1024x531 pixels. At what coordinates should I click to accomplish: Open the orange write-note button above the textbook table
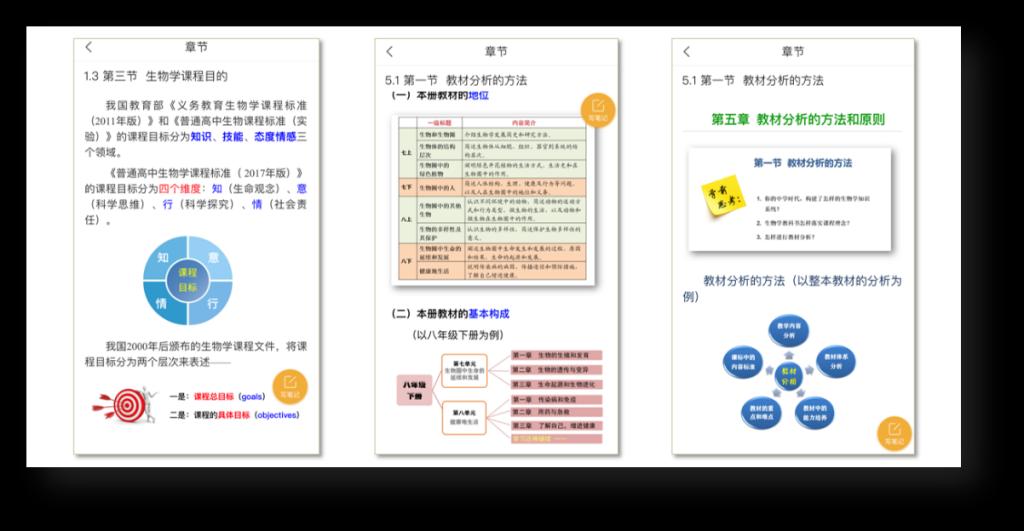tap(597, 110)
